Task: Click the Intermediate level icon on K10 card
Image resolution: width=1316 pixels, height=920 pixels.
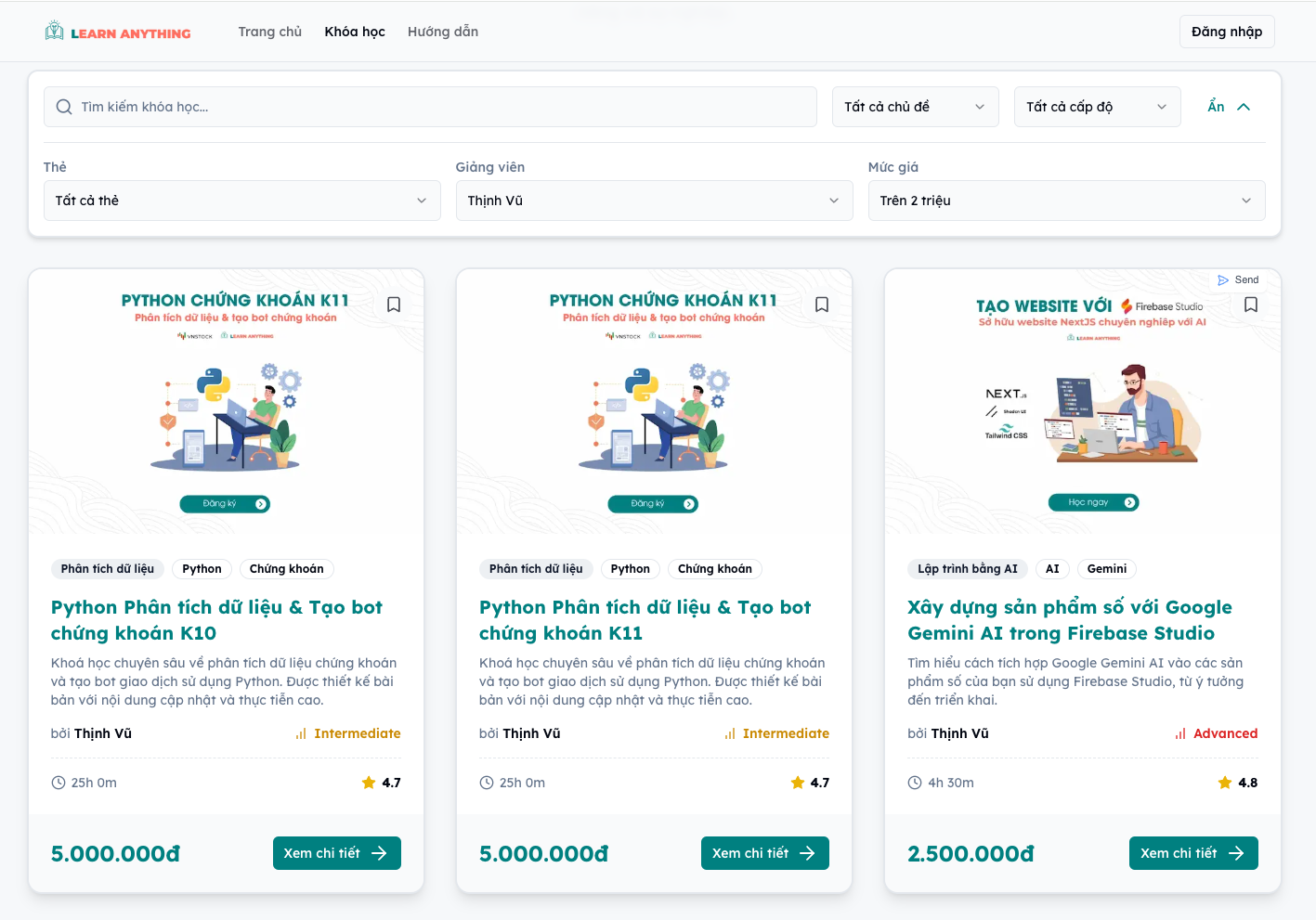Action: click(301, 733)
